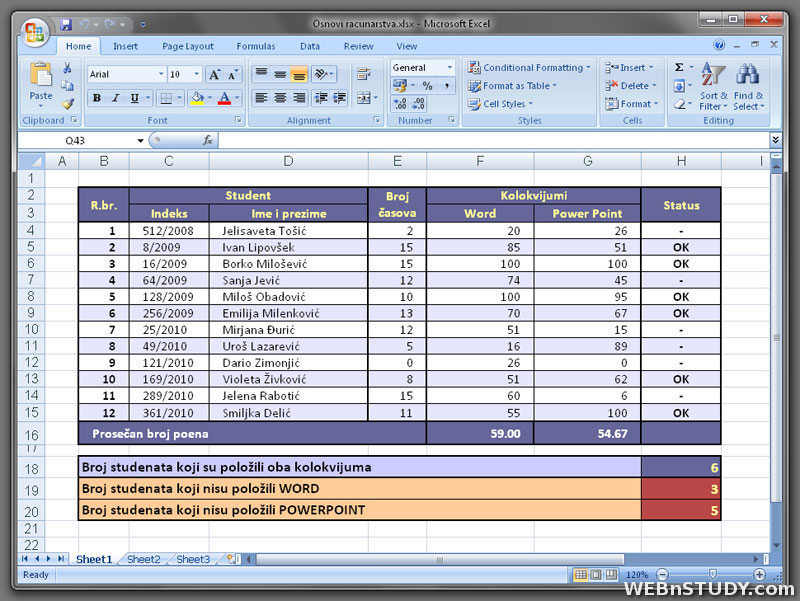Viewport: 800px width, 601px height.
Task: Open the Name Box dropdown arrow
Action: pos(140,140)
